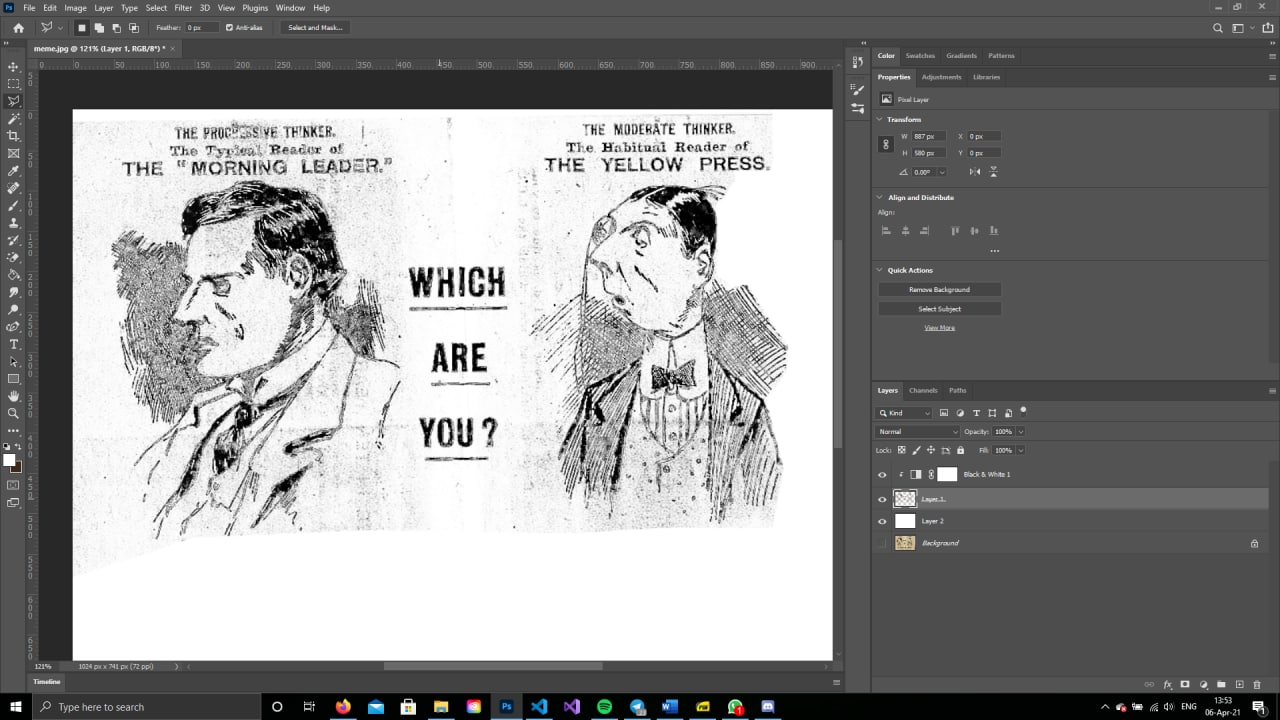Collapse the Align and Distribute section
This screenshot has width=1280, height=720.
(x=879, y=198)
